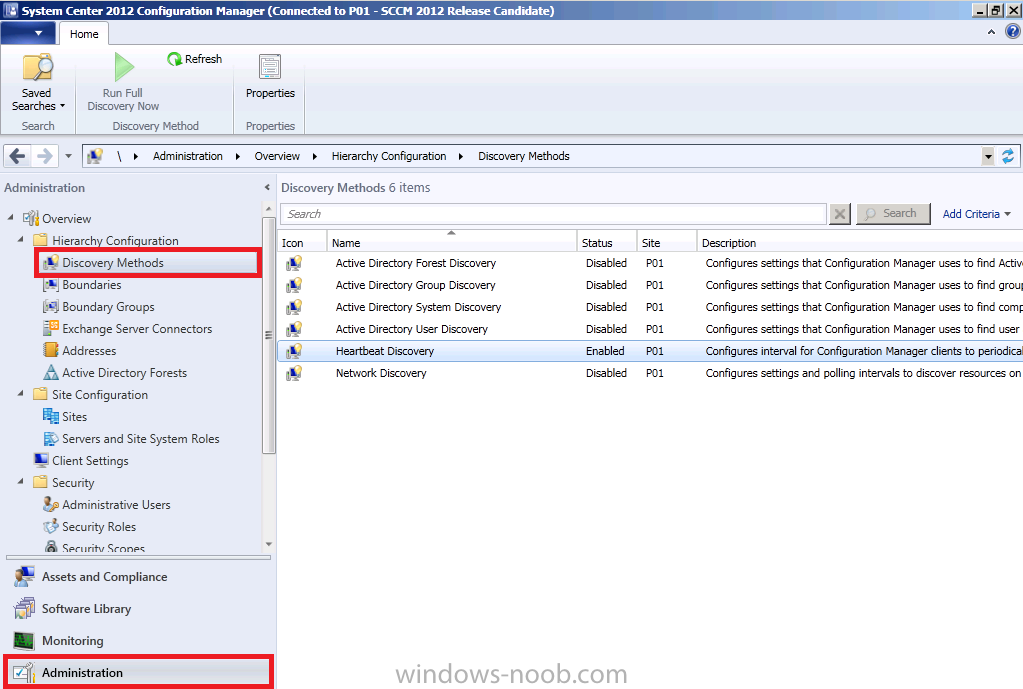
Task: Open the Saved Searches menu
Action: 38,82
